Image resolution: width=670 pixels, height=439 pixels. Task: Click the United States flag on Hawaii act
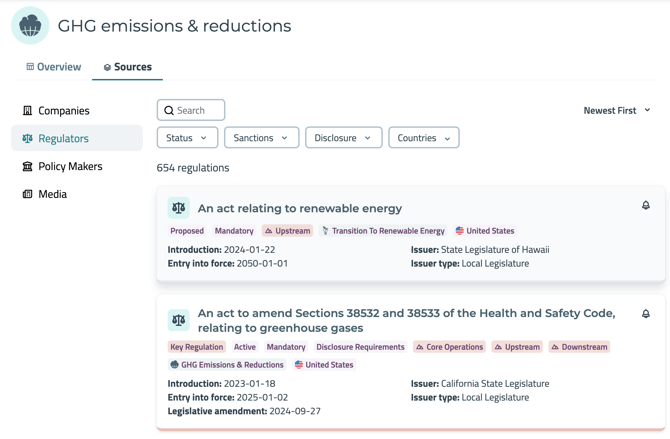click(460, 231)
